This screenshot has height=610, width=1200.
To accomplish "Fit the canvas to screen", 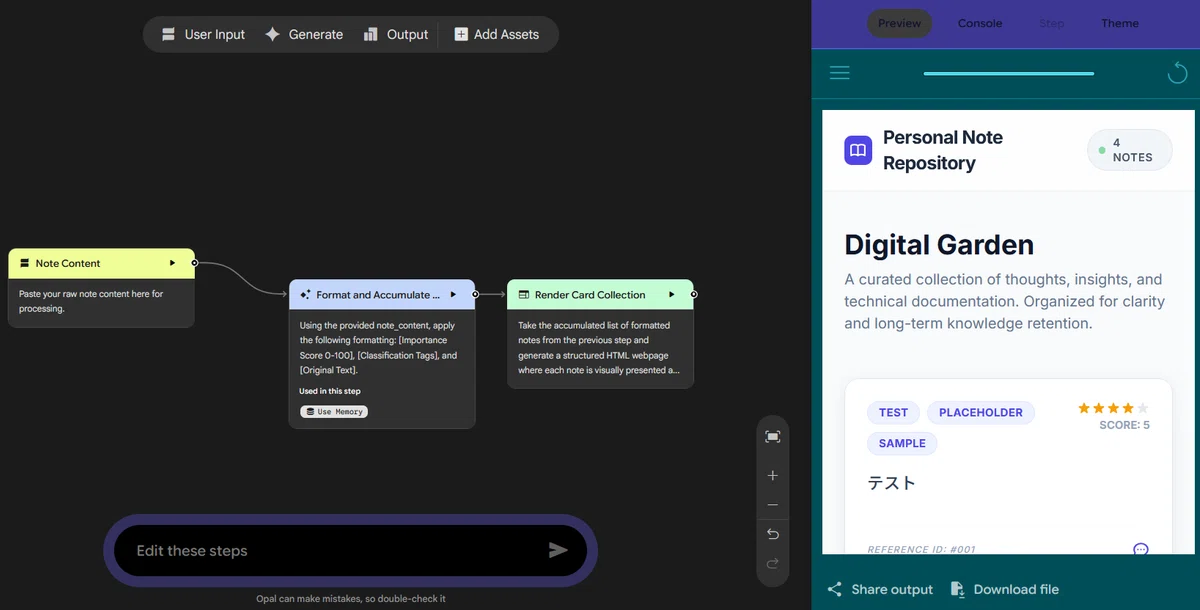I will pyautogui.click(x=772, y=437).
